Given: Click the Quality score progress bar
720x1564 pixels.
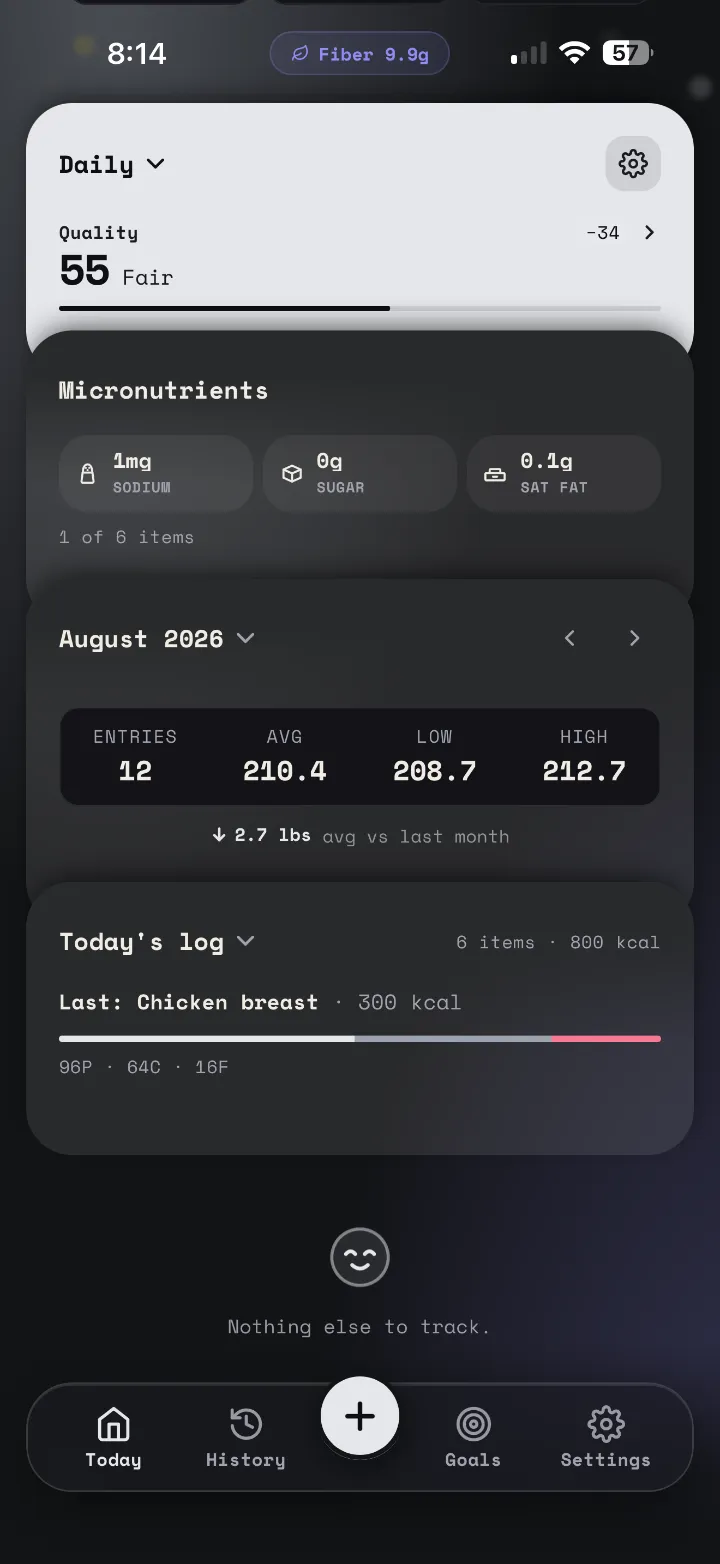Looking at the screenshot, I should point(360,308).
